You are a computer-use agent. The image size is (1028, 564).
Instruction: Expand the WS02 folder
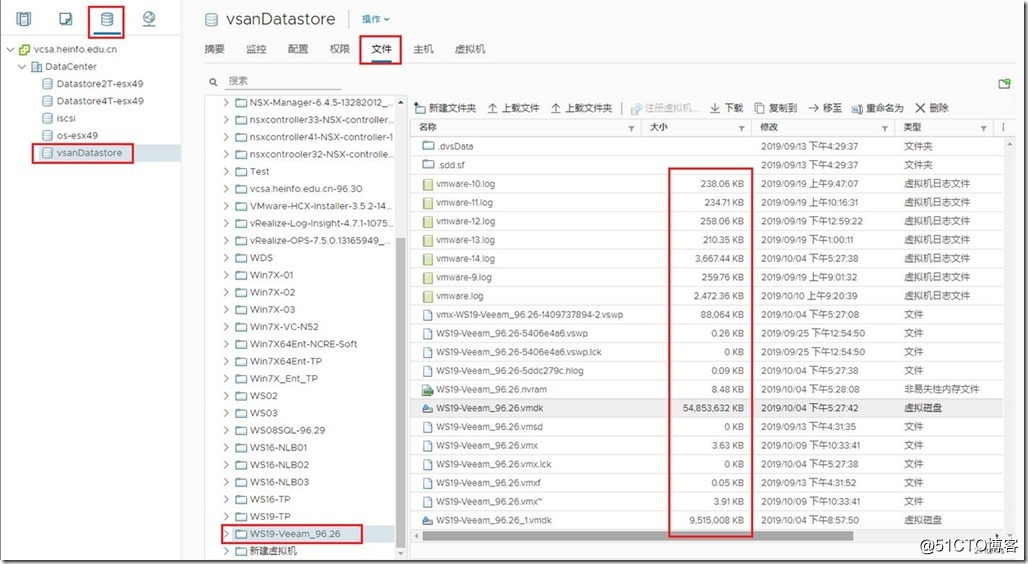tap(226, 395)
